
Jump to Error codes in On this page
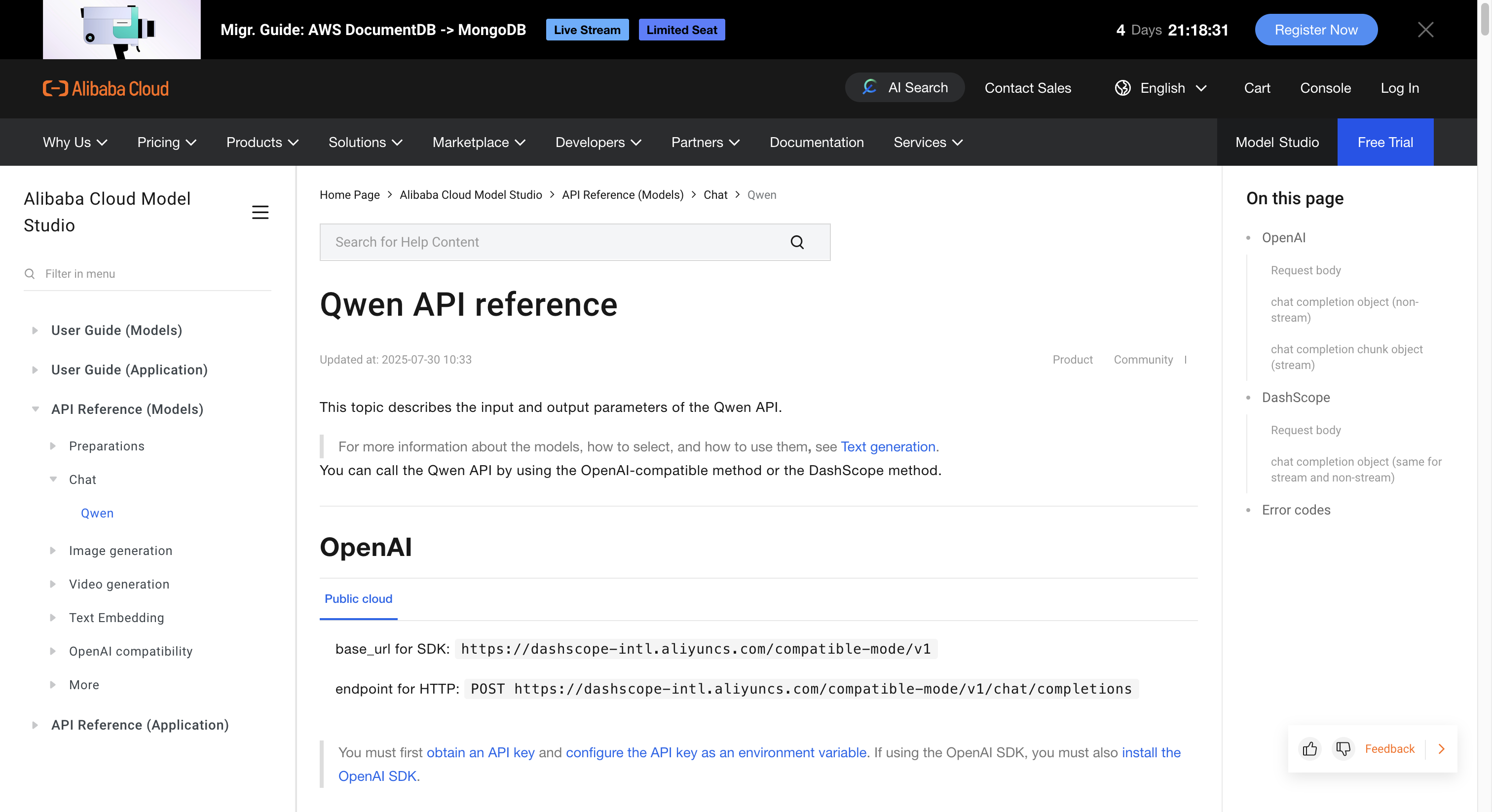click(x=1296, y=510)
